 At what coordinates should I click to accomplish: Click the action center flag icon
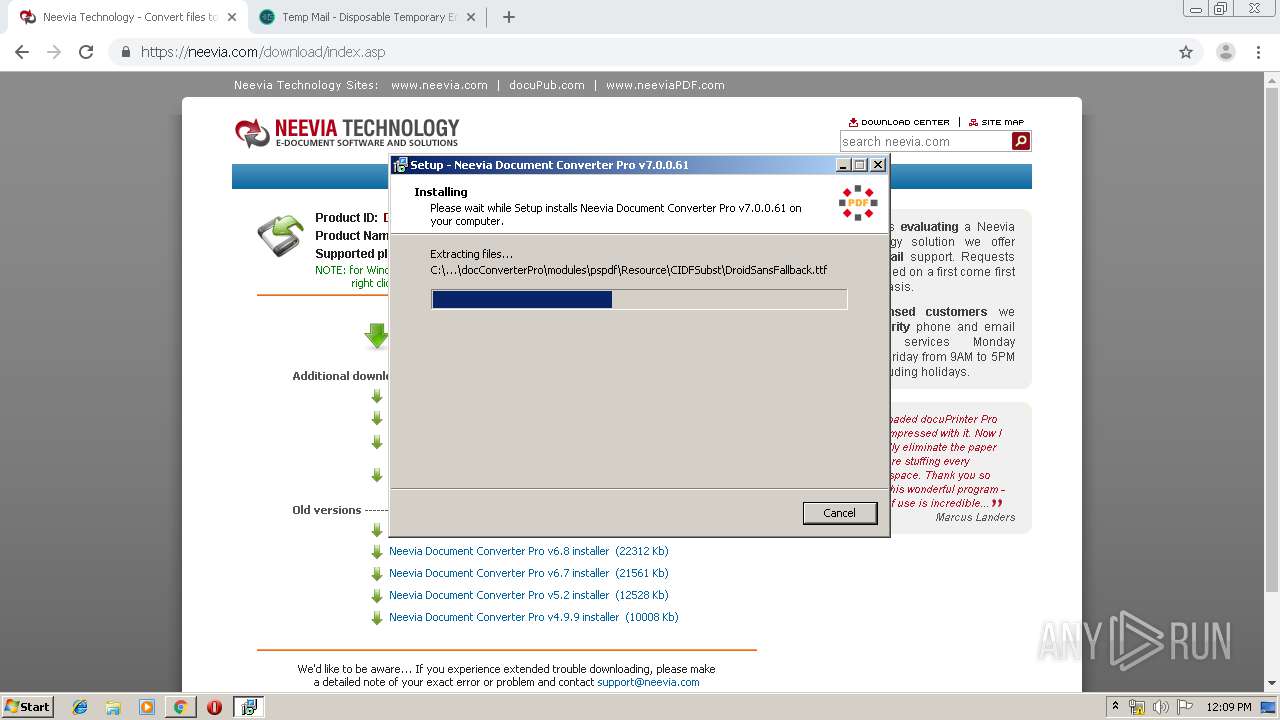1183,707
